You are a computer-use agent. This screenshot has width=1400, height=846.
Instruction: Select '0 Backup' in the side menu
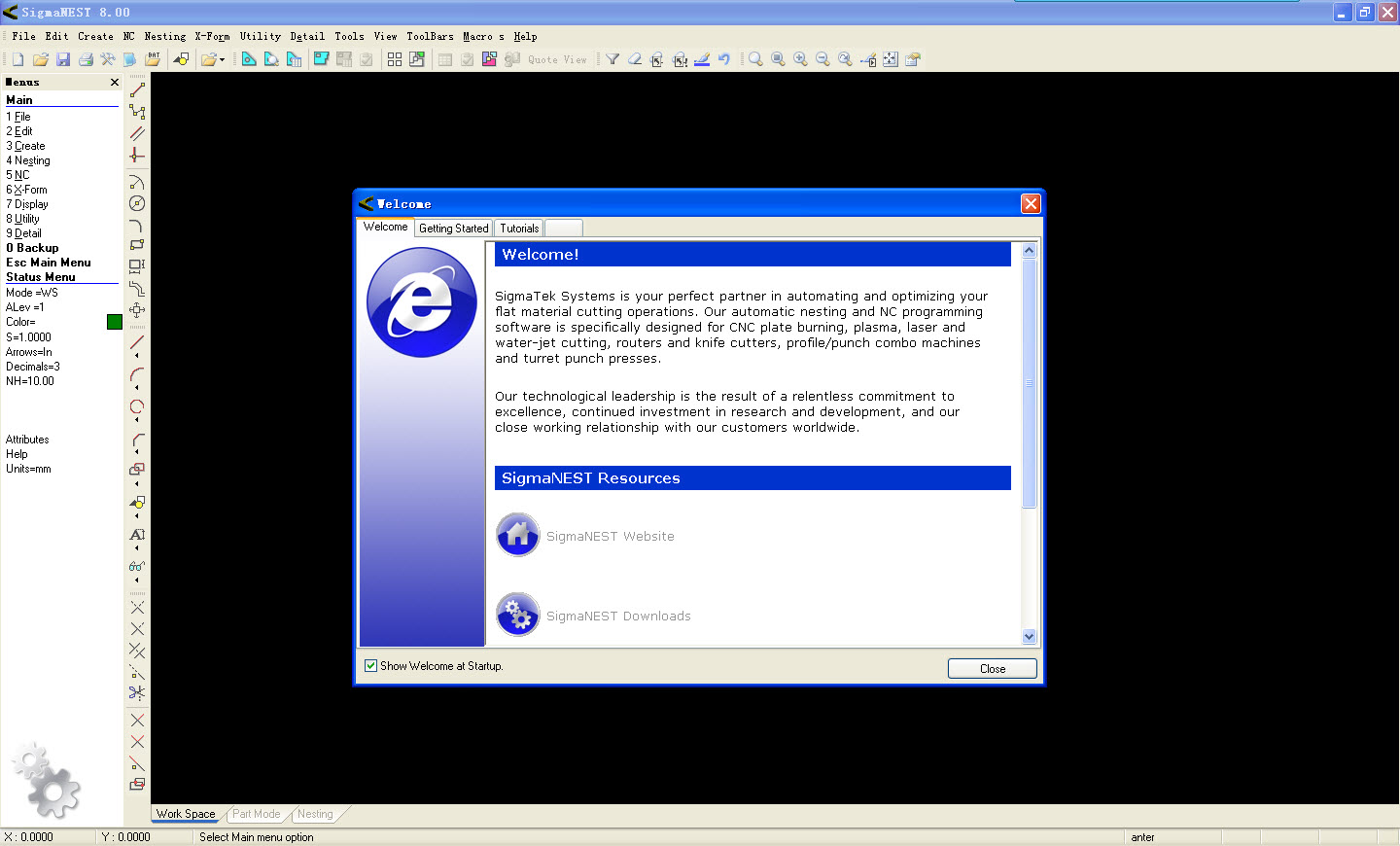click(x=32, y=248)
